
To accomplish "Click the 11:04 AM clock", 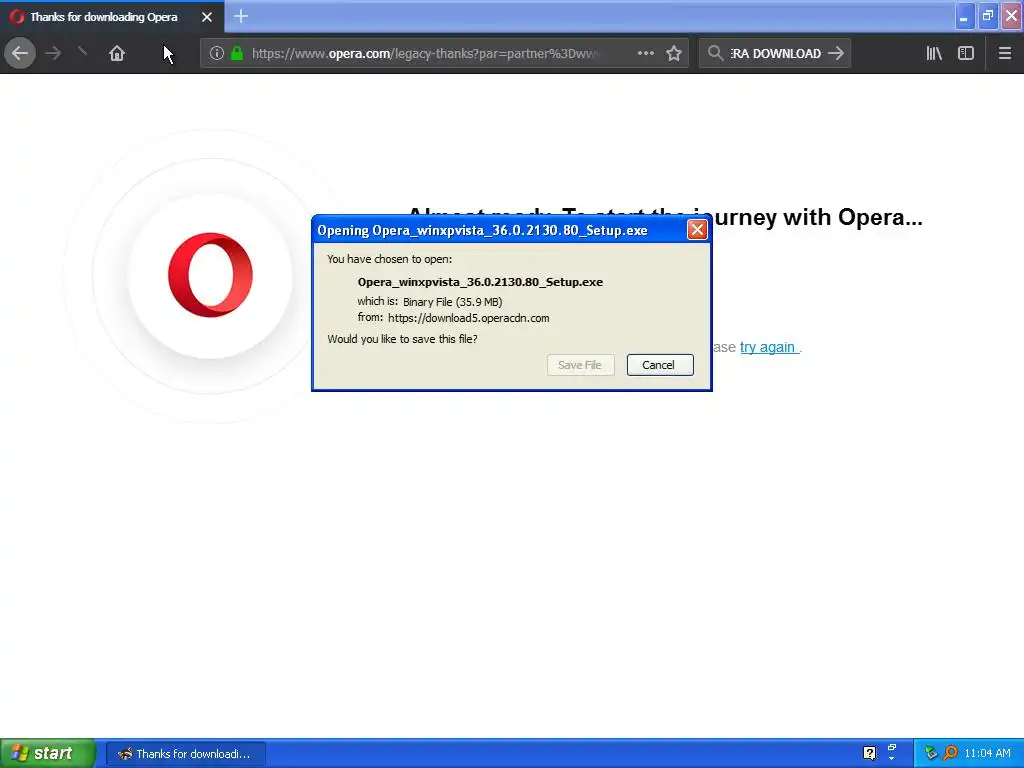I will click(987, 753).
